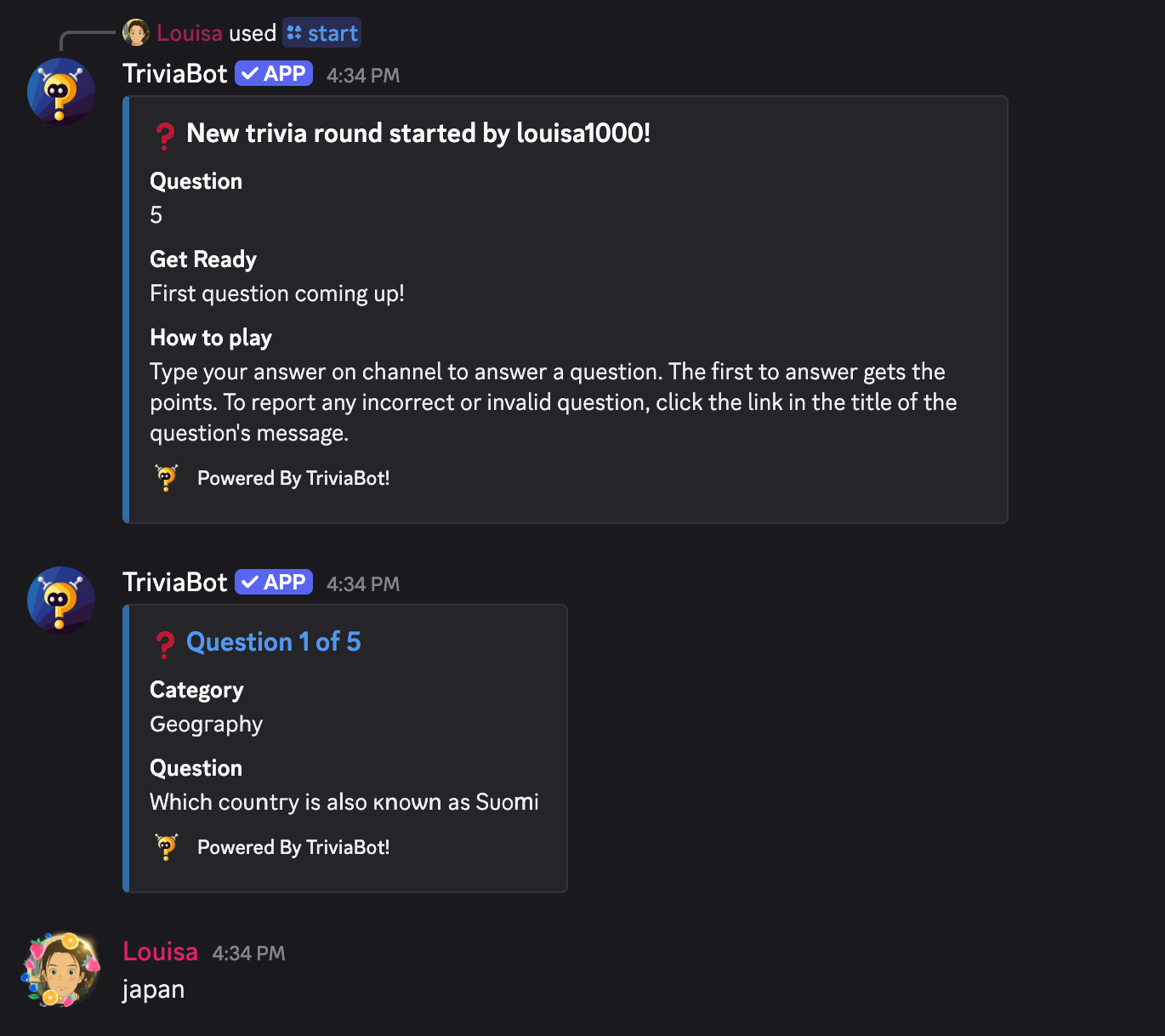Image resolution: width=1165 pixels, height=1036 pixels.
Task: Click the TriviaBot username on the first message
Action: (x=174, y=74)
